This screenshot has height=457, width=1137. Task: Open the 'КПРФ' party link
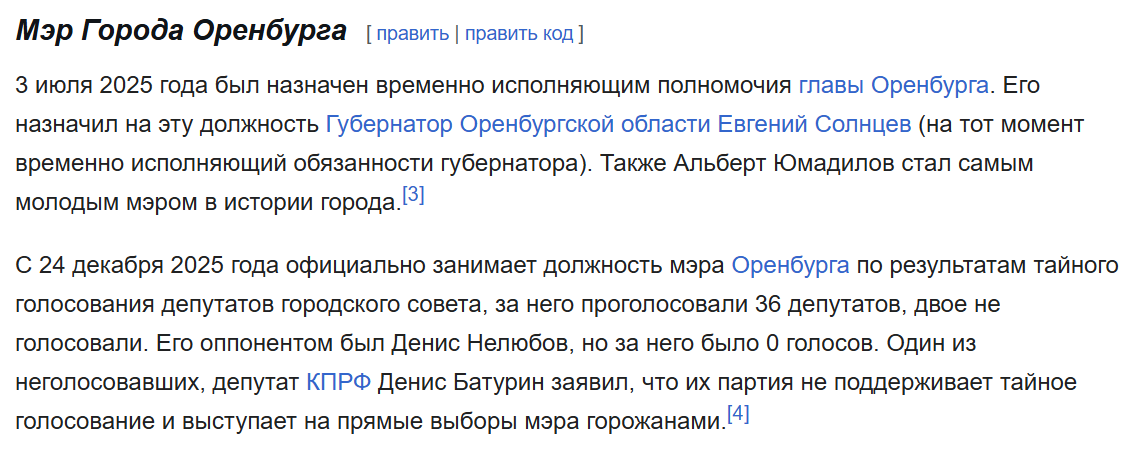[339, 382]
